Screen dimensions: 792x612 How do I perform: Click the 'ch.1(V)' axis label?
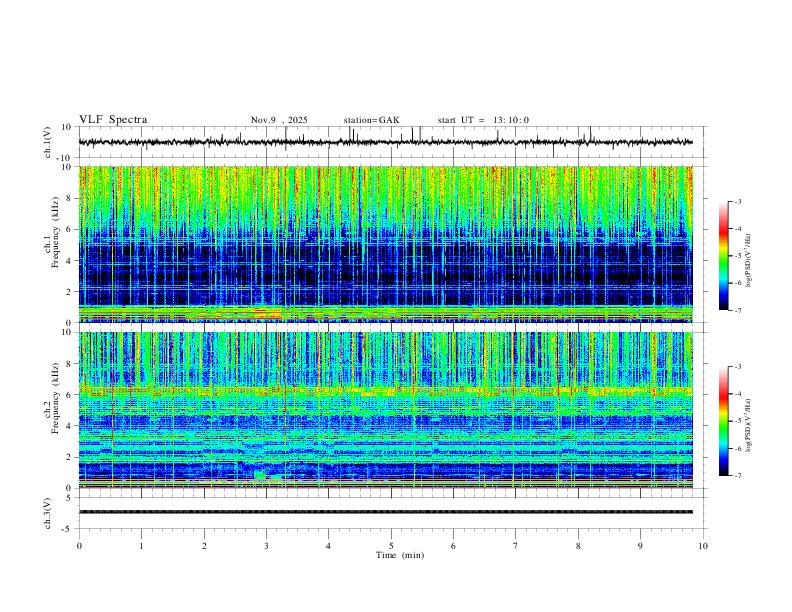(x=48, y=142)
